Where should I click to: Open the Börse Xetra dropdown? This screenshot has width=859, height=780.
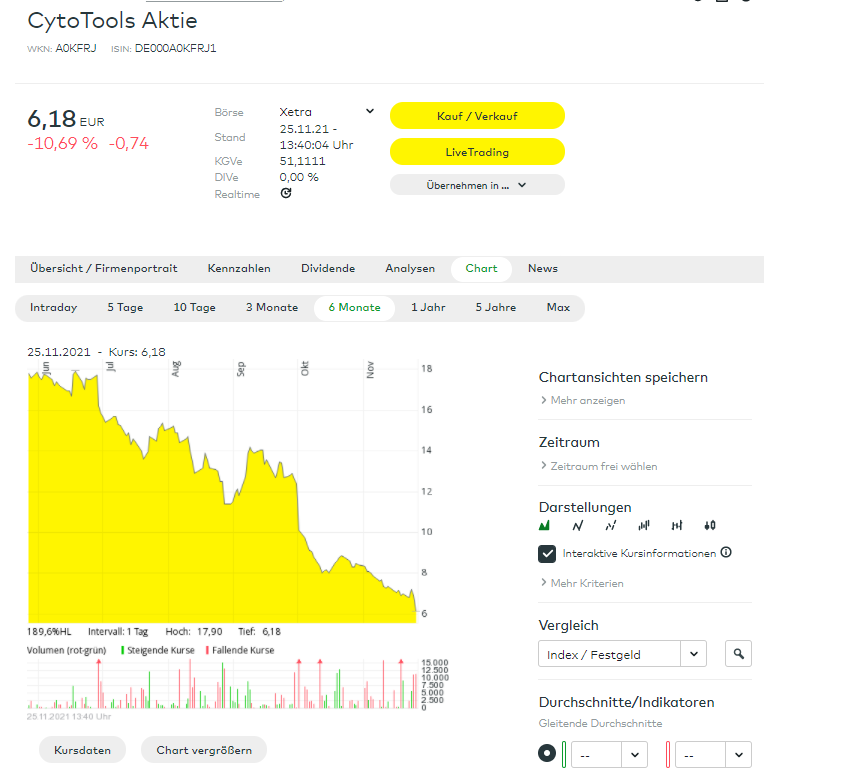(327, 112)
